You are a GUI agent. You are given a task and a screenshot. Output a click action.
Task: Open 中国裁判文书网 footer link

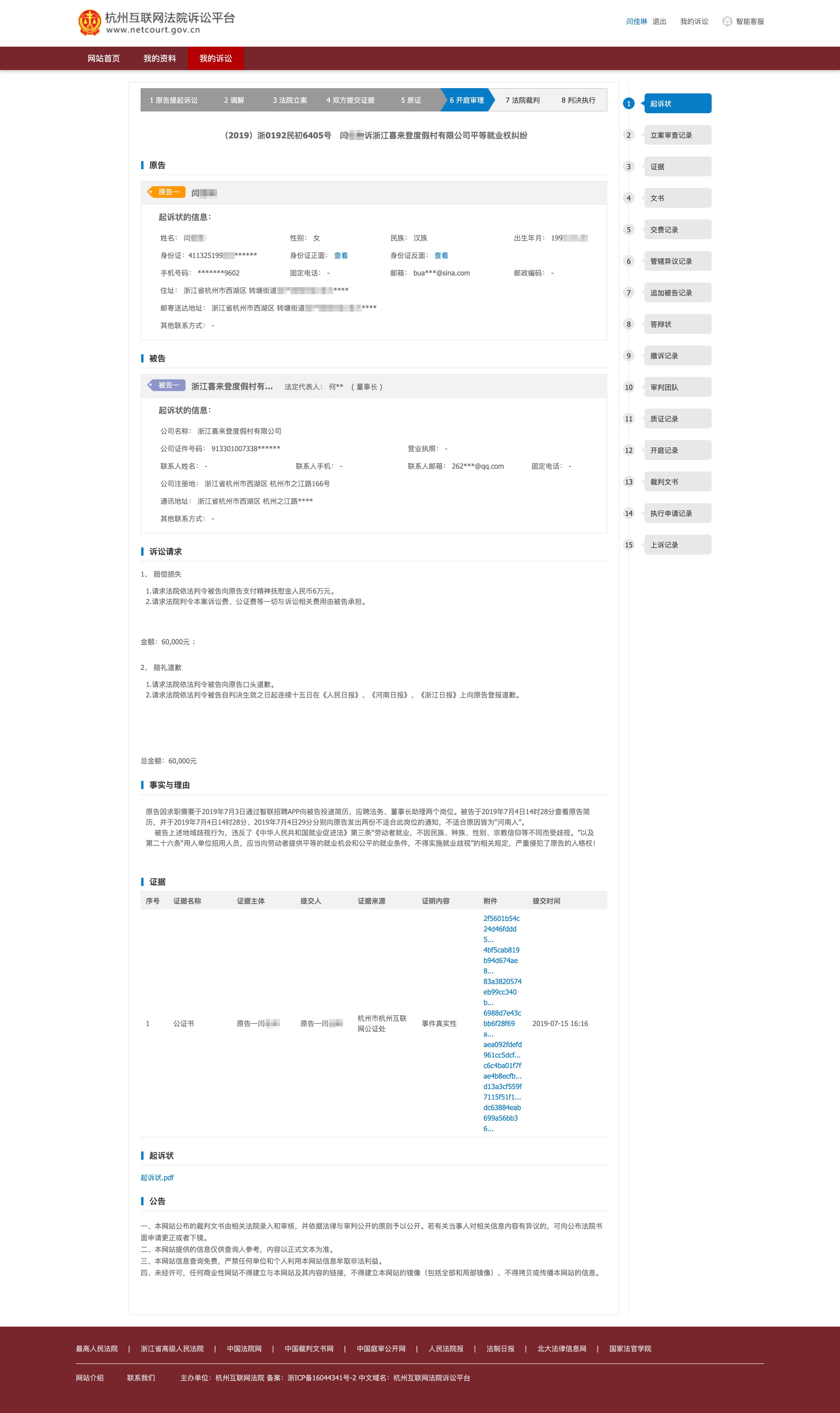pos(309,1349)
